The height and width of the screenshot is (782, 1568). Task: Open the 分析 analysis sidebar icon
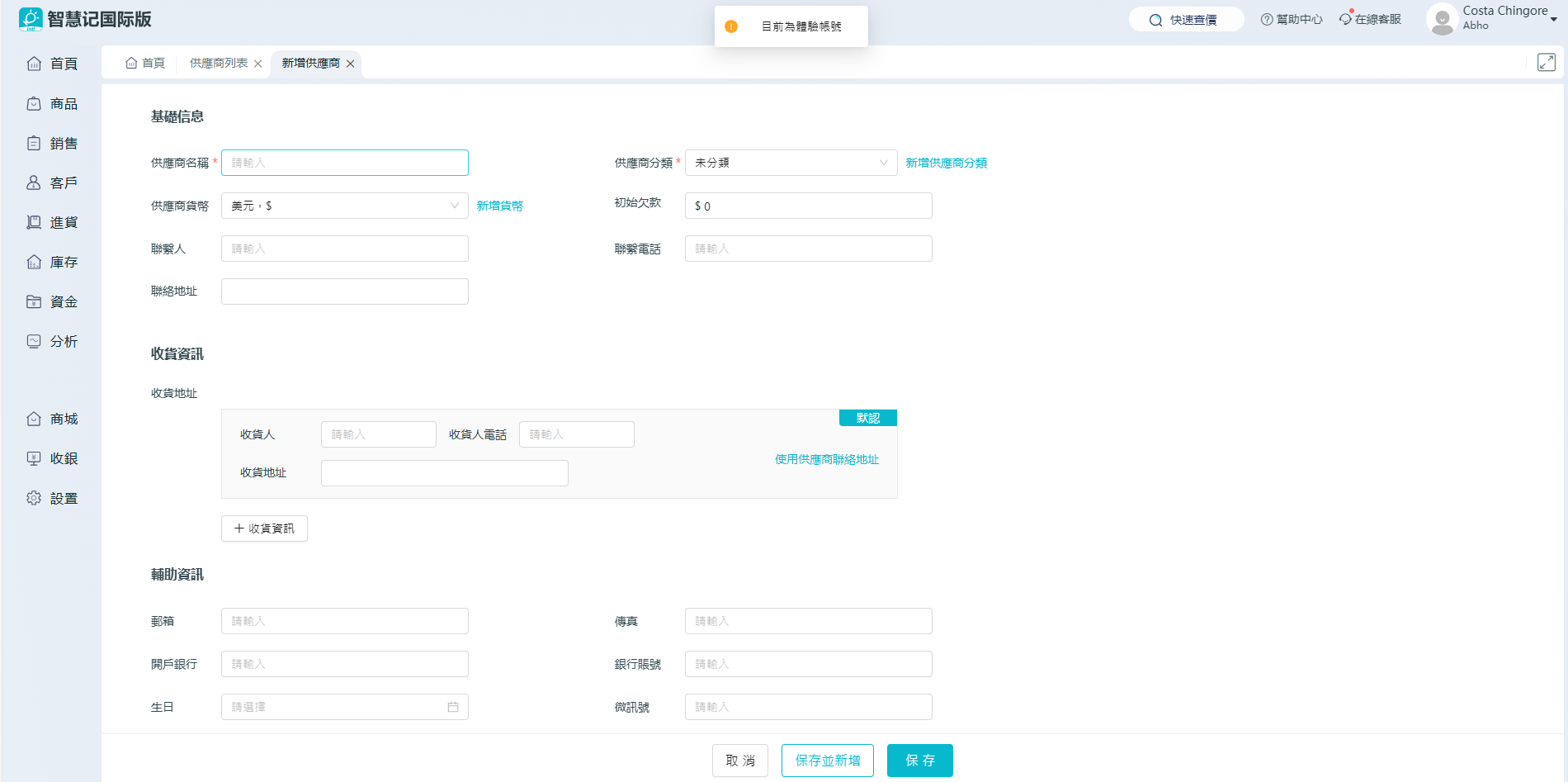click(34, 342)
